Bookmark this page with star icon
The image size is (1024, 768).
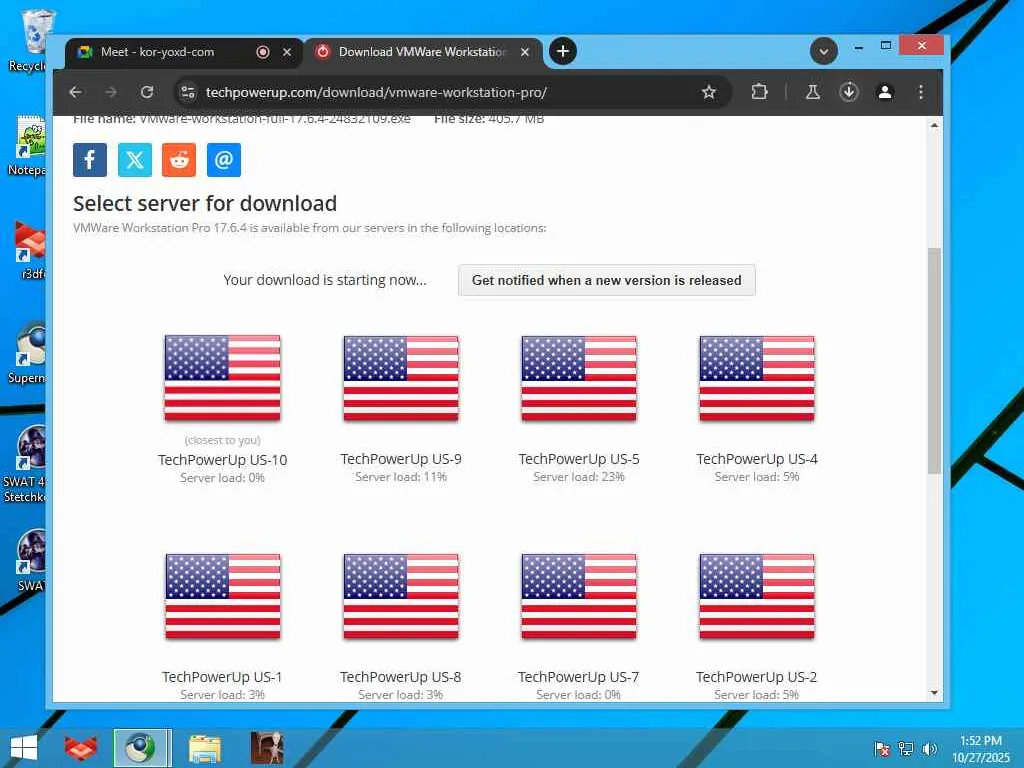[x=709, y=92]
